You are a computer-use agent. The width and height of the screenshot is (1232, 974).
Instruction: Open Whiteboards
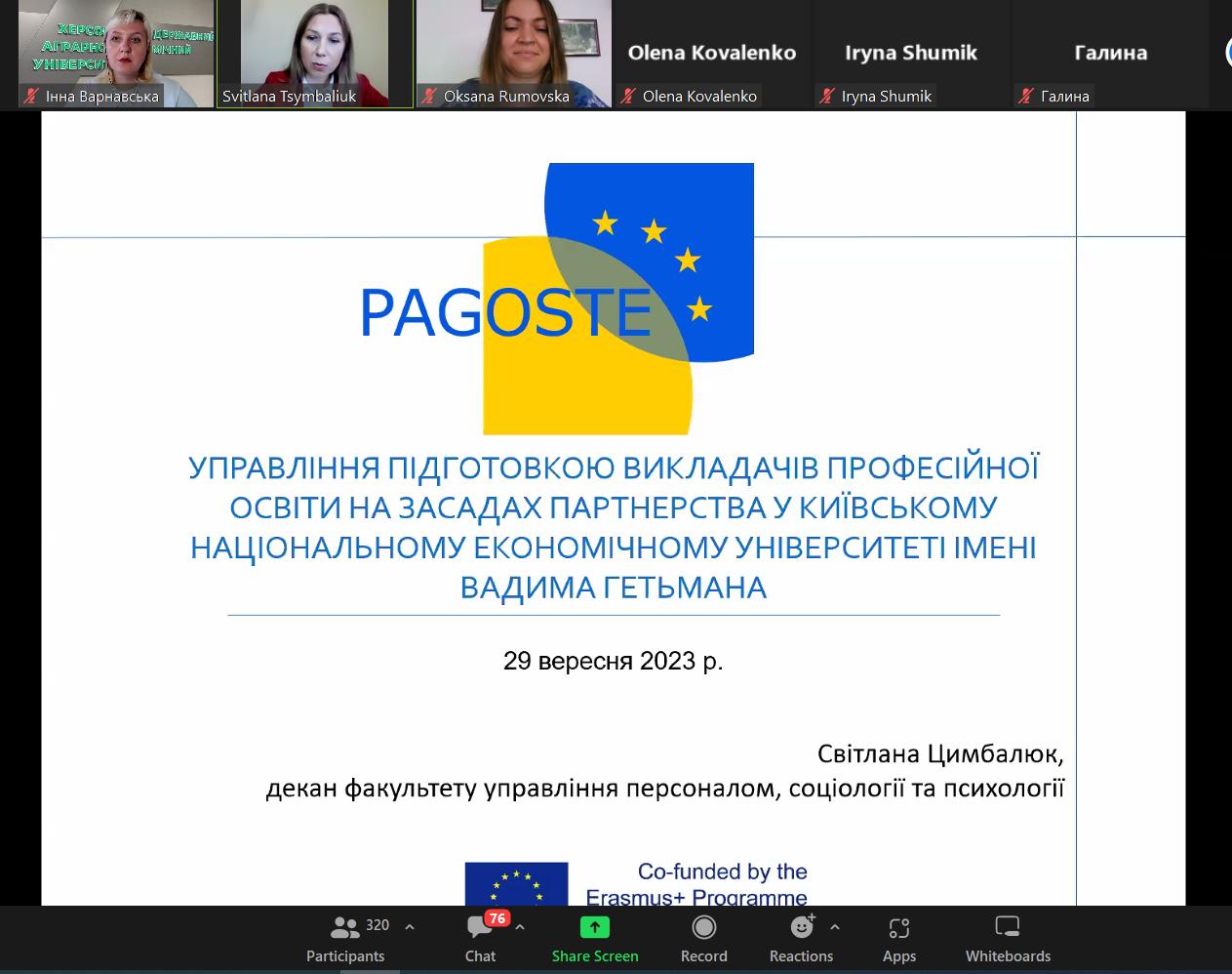(x=1008, y=940)
